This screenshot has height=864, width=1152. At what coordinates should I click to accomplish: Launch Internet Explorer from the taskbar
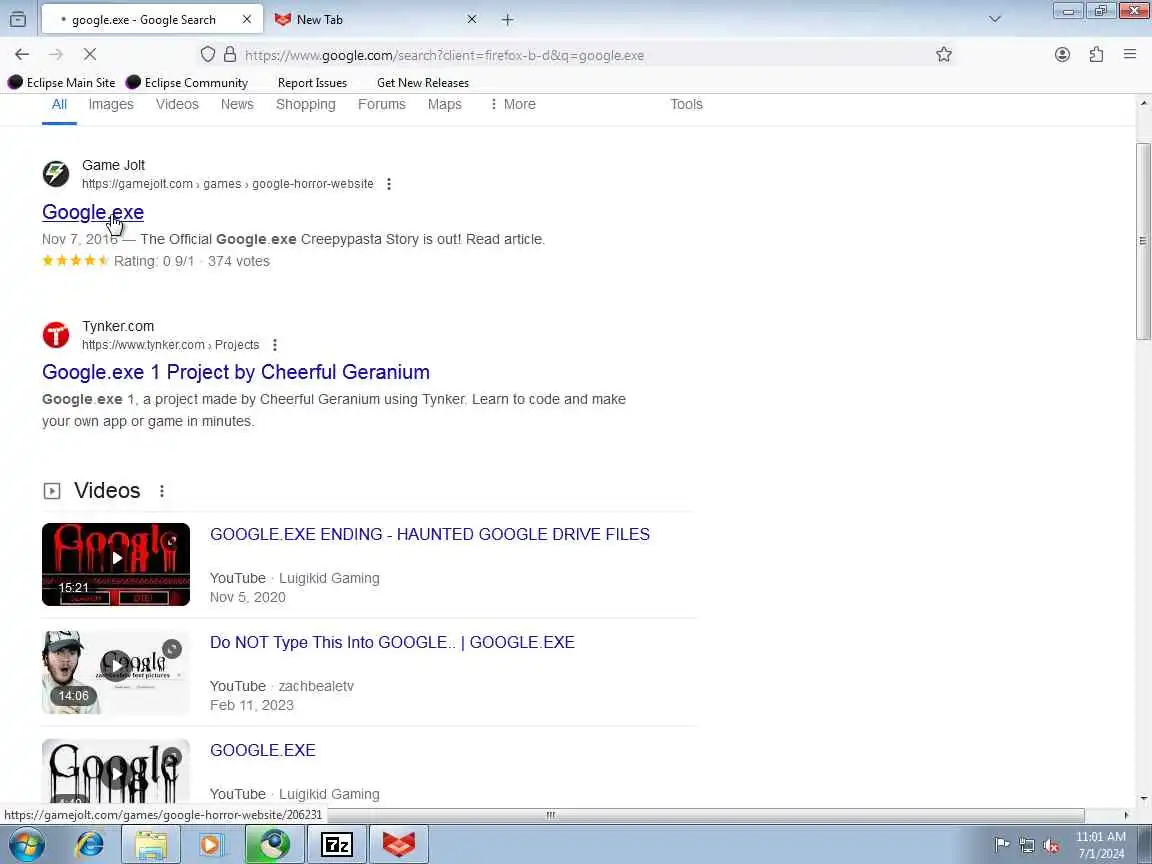(89, 845)
